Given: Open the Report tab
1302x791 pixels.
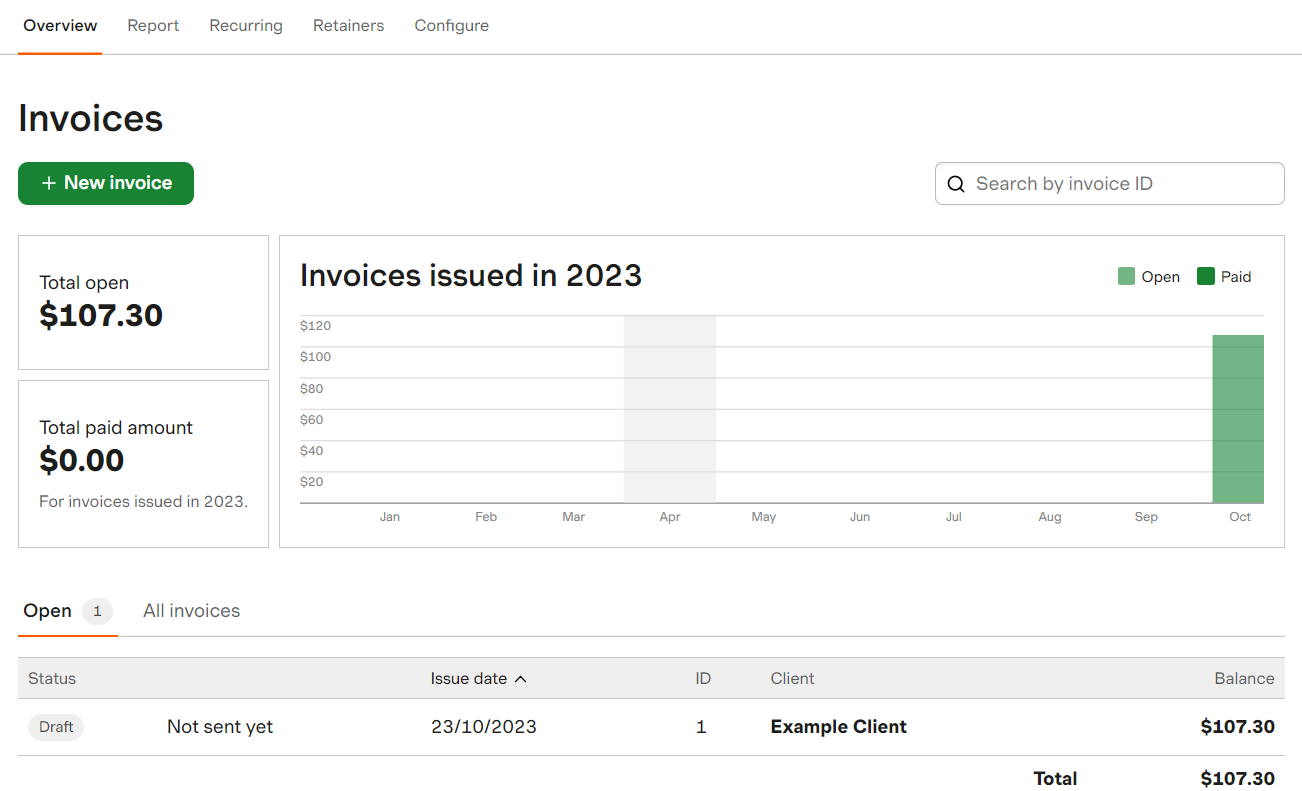Looking at the screenshot, I should [x=153, y=26].
